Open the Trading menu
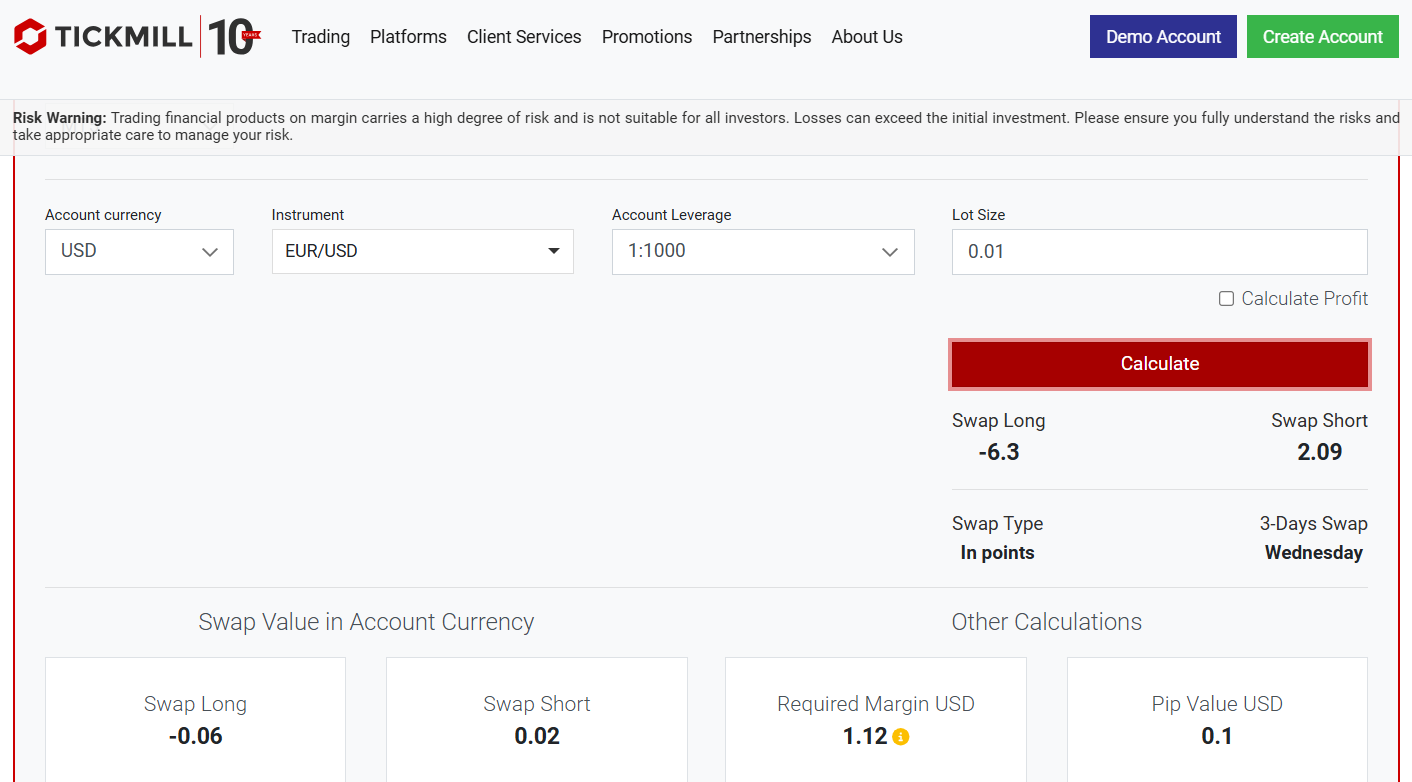This screenshot has height=782, width=1412. click(x=321, y=37)
